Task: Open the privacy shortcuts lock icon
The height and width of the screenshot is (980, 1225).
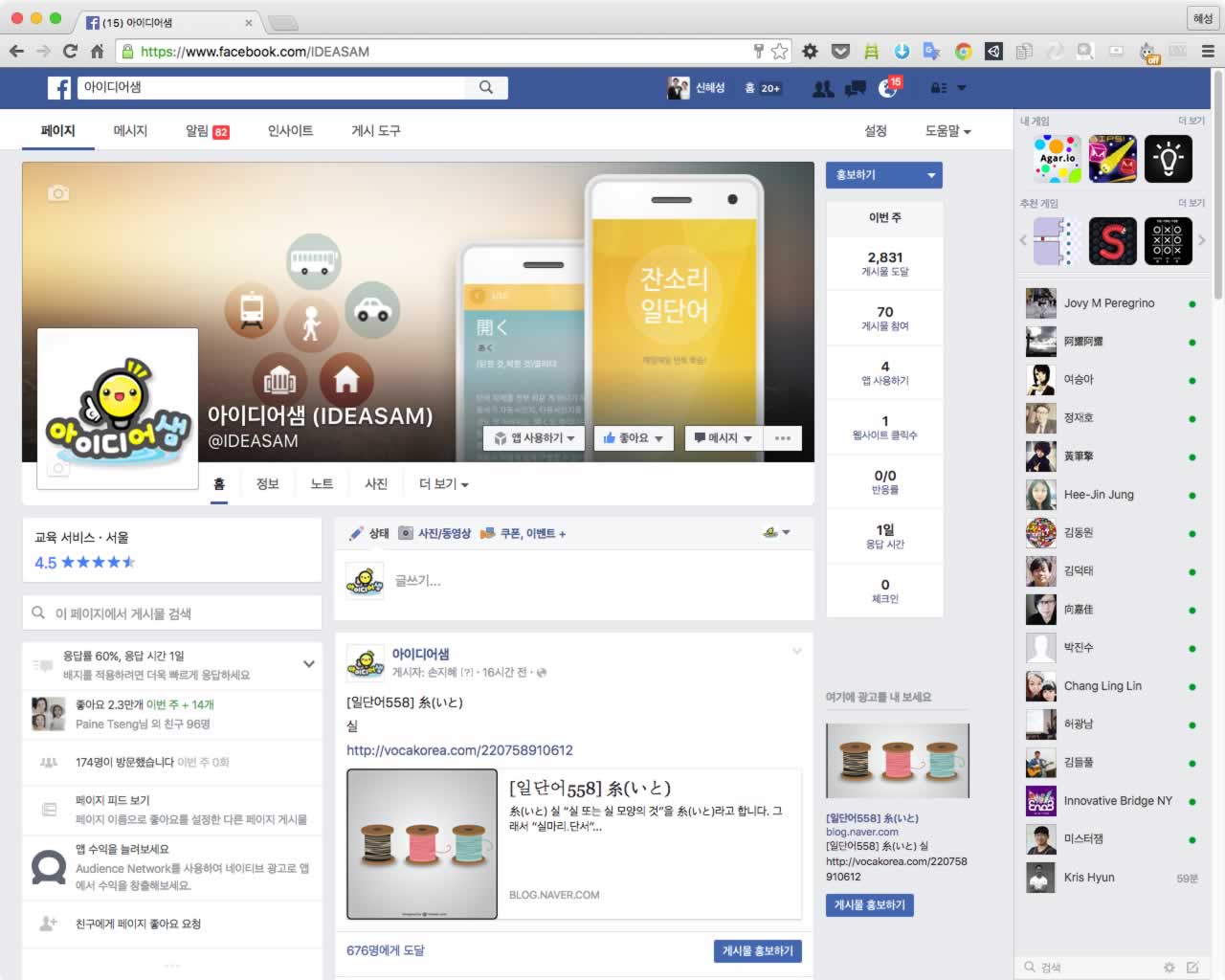Action: click(x=939, y=88)
